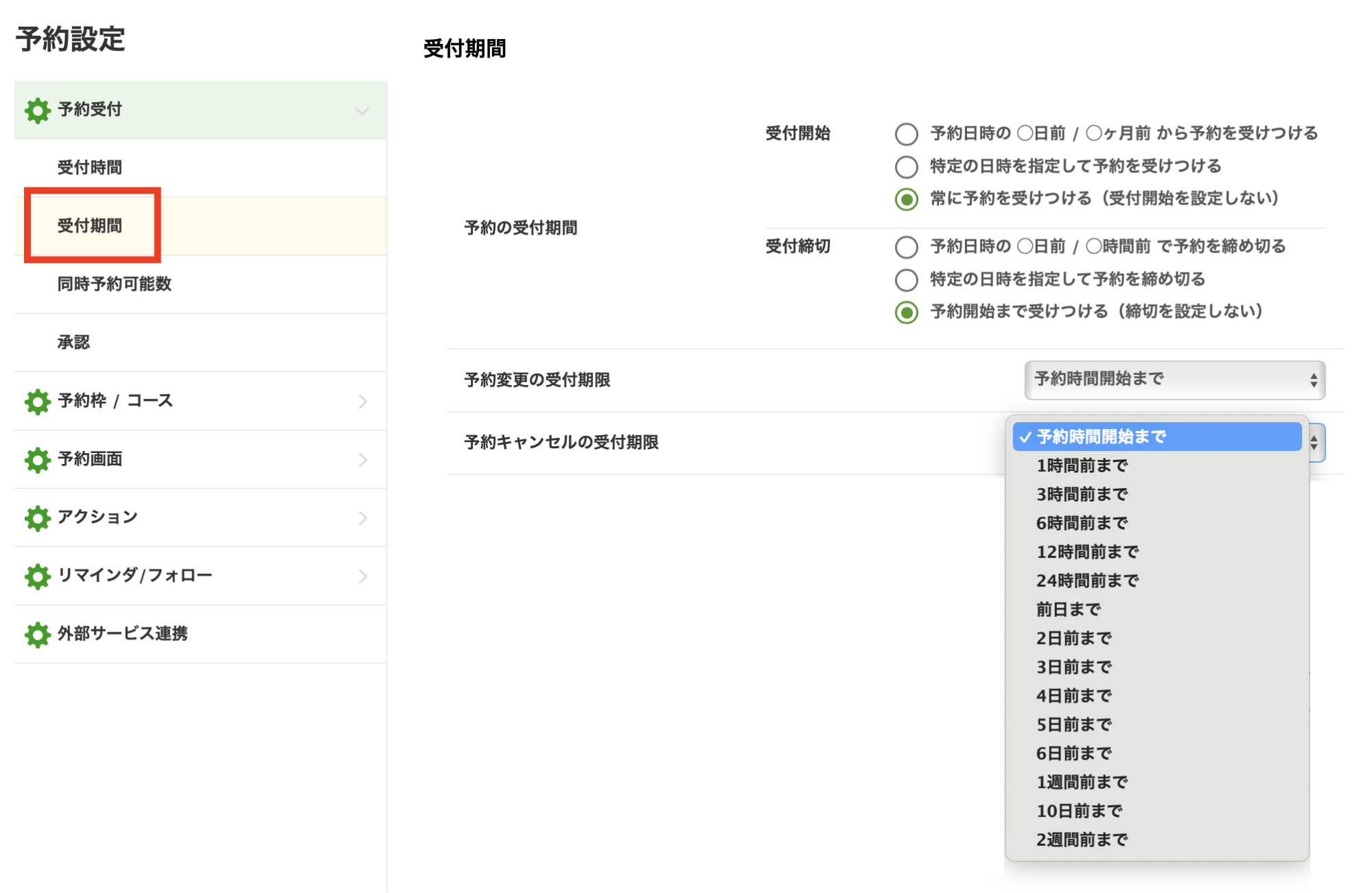Click the gear icon beside 予約受付
The width and height of the screenshot is (1372, 893).
coord(37,110)
